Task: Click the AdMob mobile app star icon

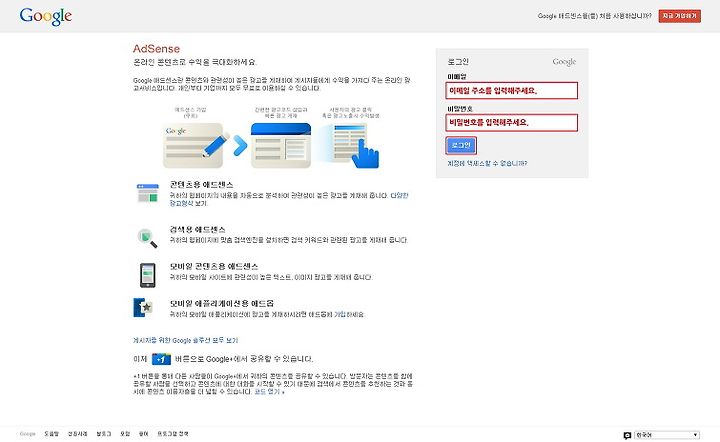Action: coord(143,308)
